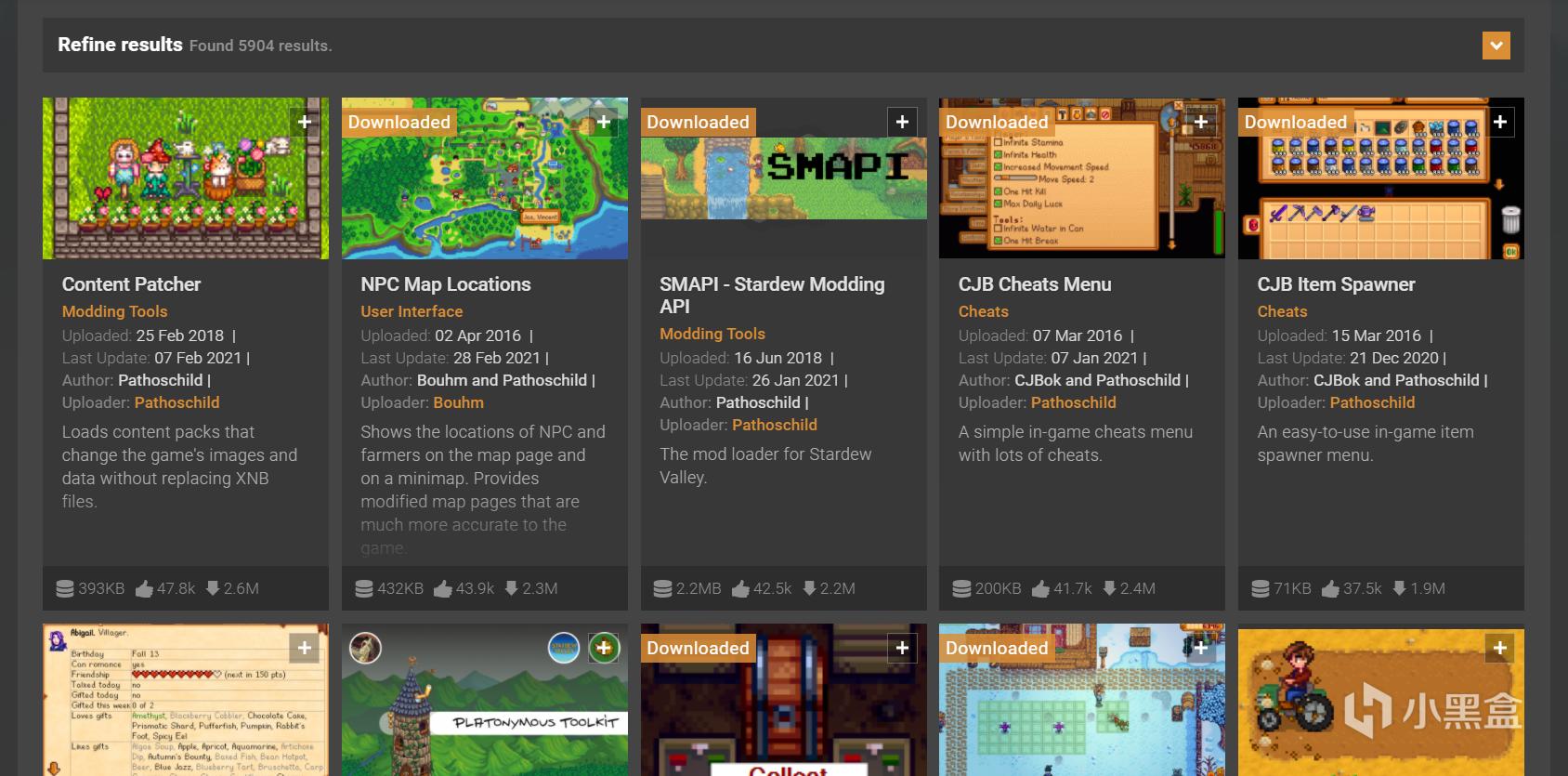Click the Downloaded badge on CJB Cheats Menu
Image resolution: width=1568 pixels, height=776 pixels.
997,123
